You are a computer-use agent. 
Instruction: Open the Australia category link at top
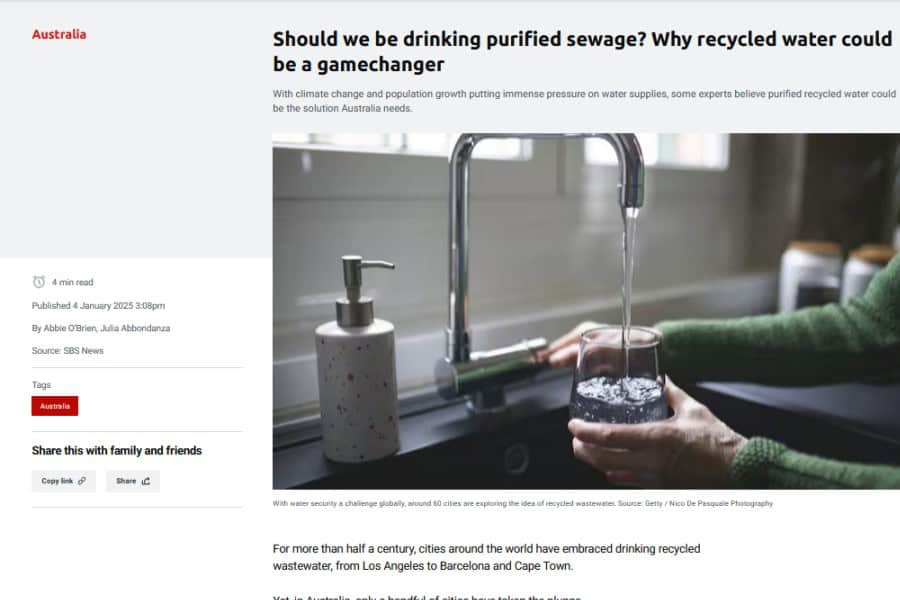[59, 34]
